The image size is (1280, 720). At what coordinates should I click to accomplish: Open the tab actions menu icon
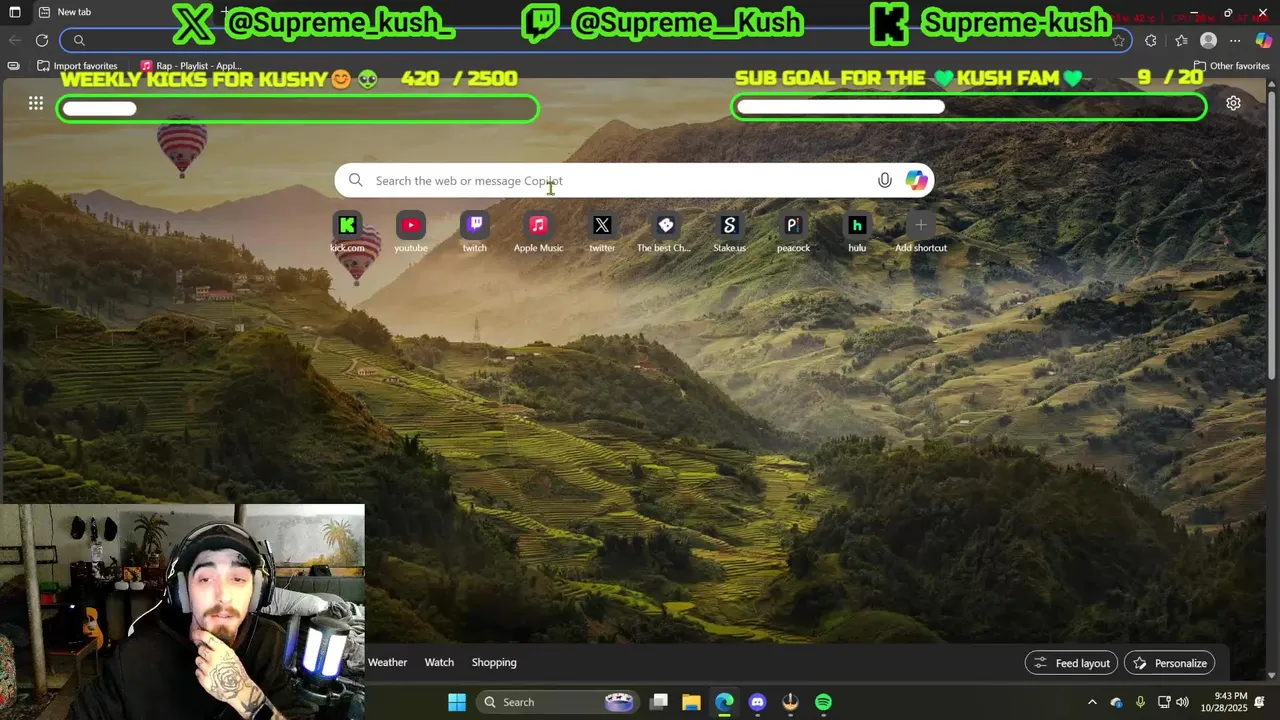click(14, 12)
